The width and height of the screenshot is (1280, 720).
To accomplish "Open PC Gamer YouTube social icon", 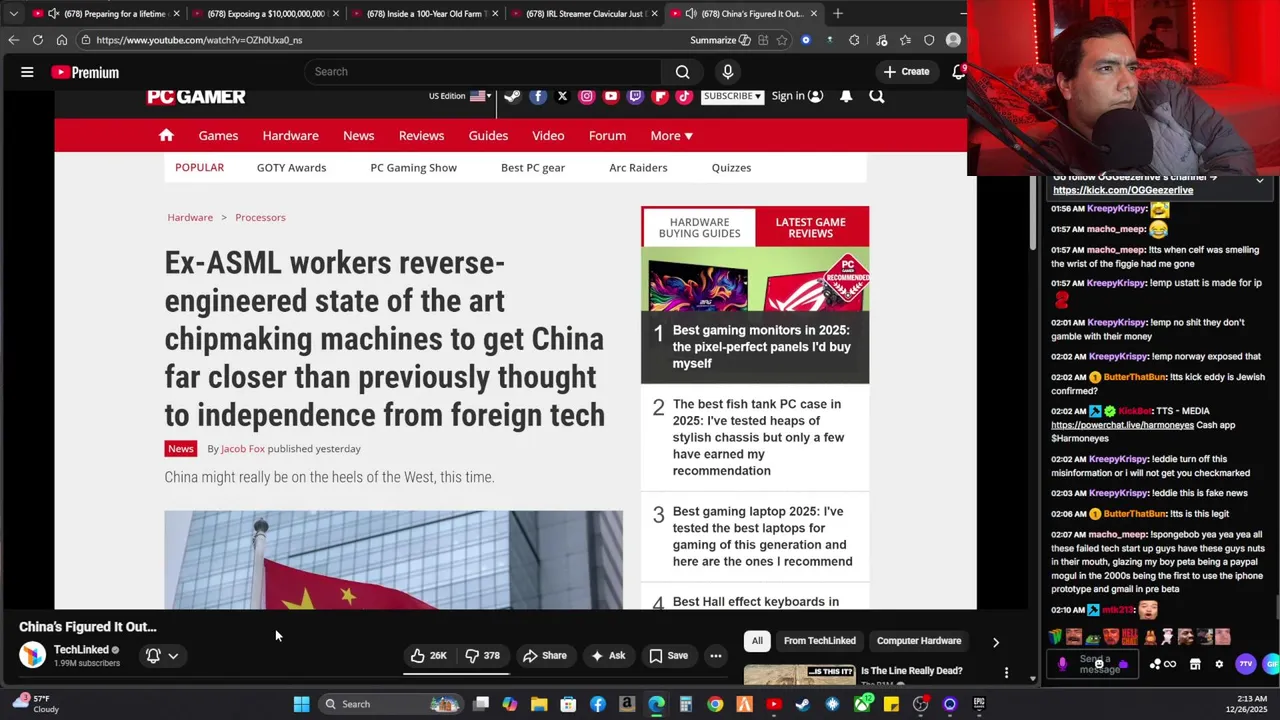I will click(611, 96).
